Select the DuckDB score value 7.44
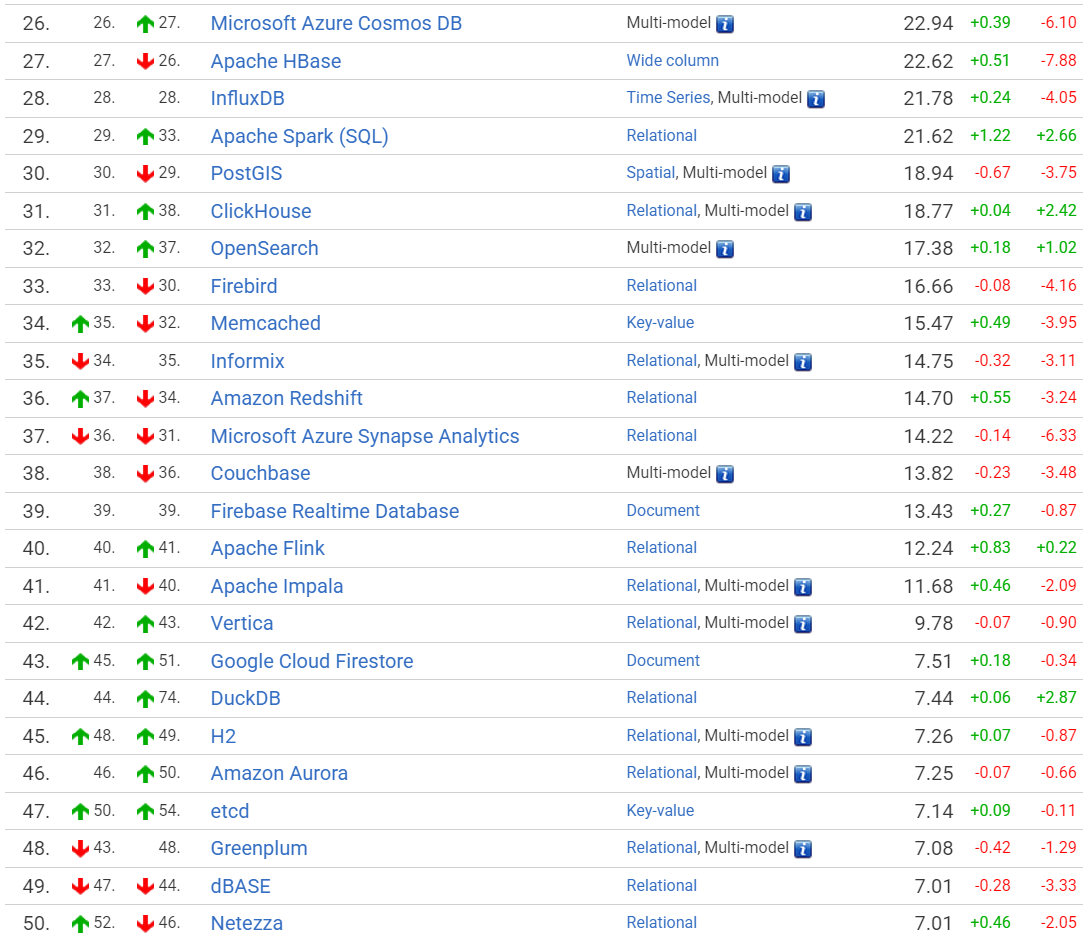 (934, 699)
